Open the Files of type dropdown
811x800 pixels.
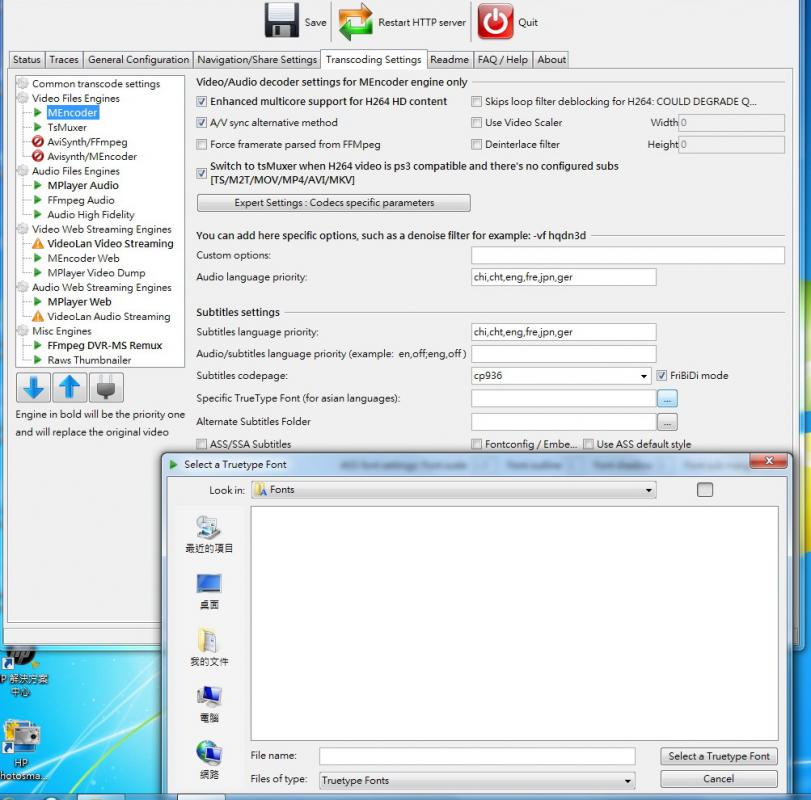628,781
